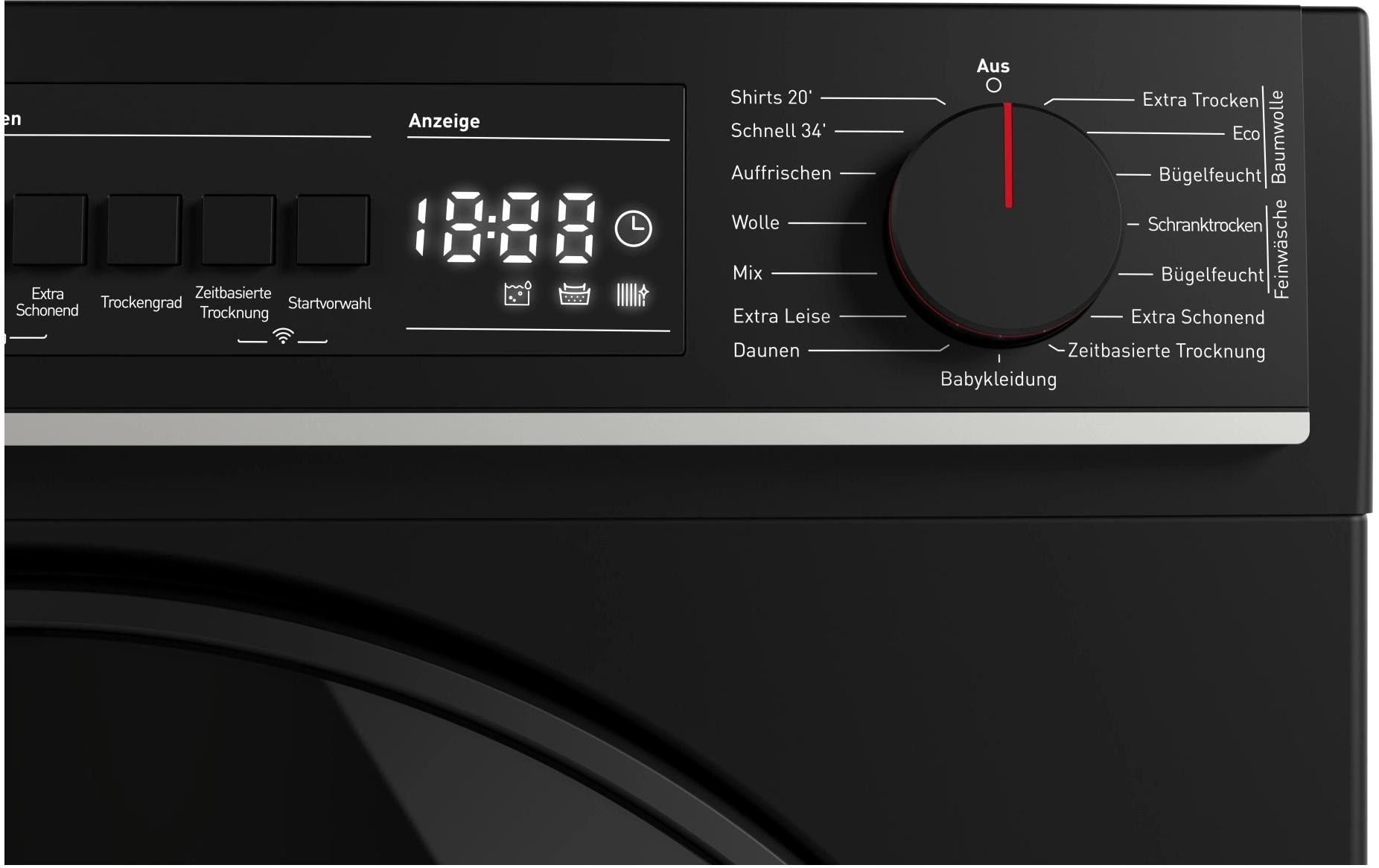This screenshot has height=868, width=1379.
Task: Click the Aus indicator circle above the knob
Action: (993, 85)
